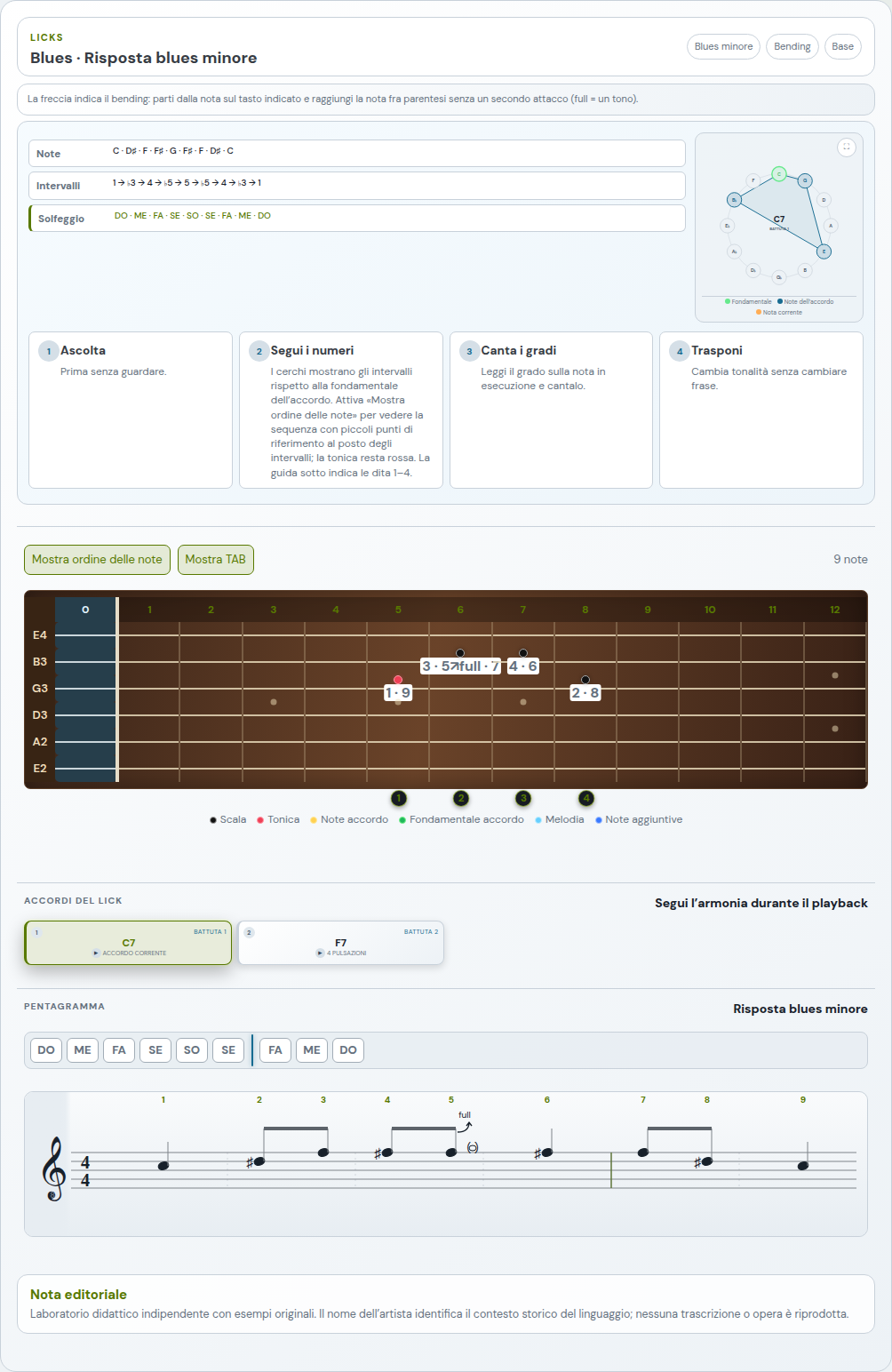The image size is (892, 1372).
Task: Select the F7 chord card, battuta 2
Action: click(341, 943)
